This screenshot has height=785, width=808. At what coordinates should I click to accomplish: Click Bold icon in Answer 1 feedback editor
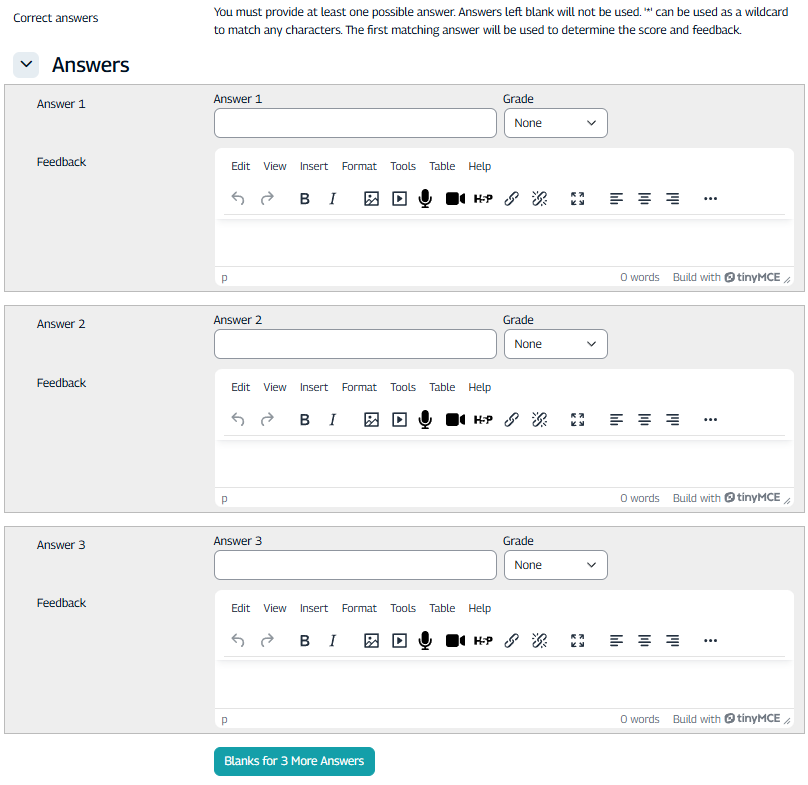[305, 199]
